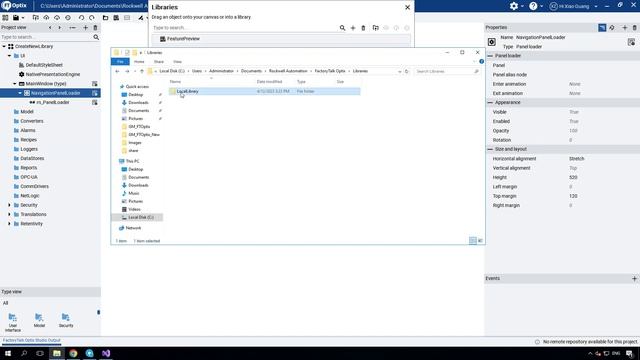
Task: Click the trash icon in Project view header
Action: click(x=96, y=27)
